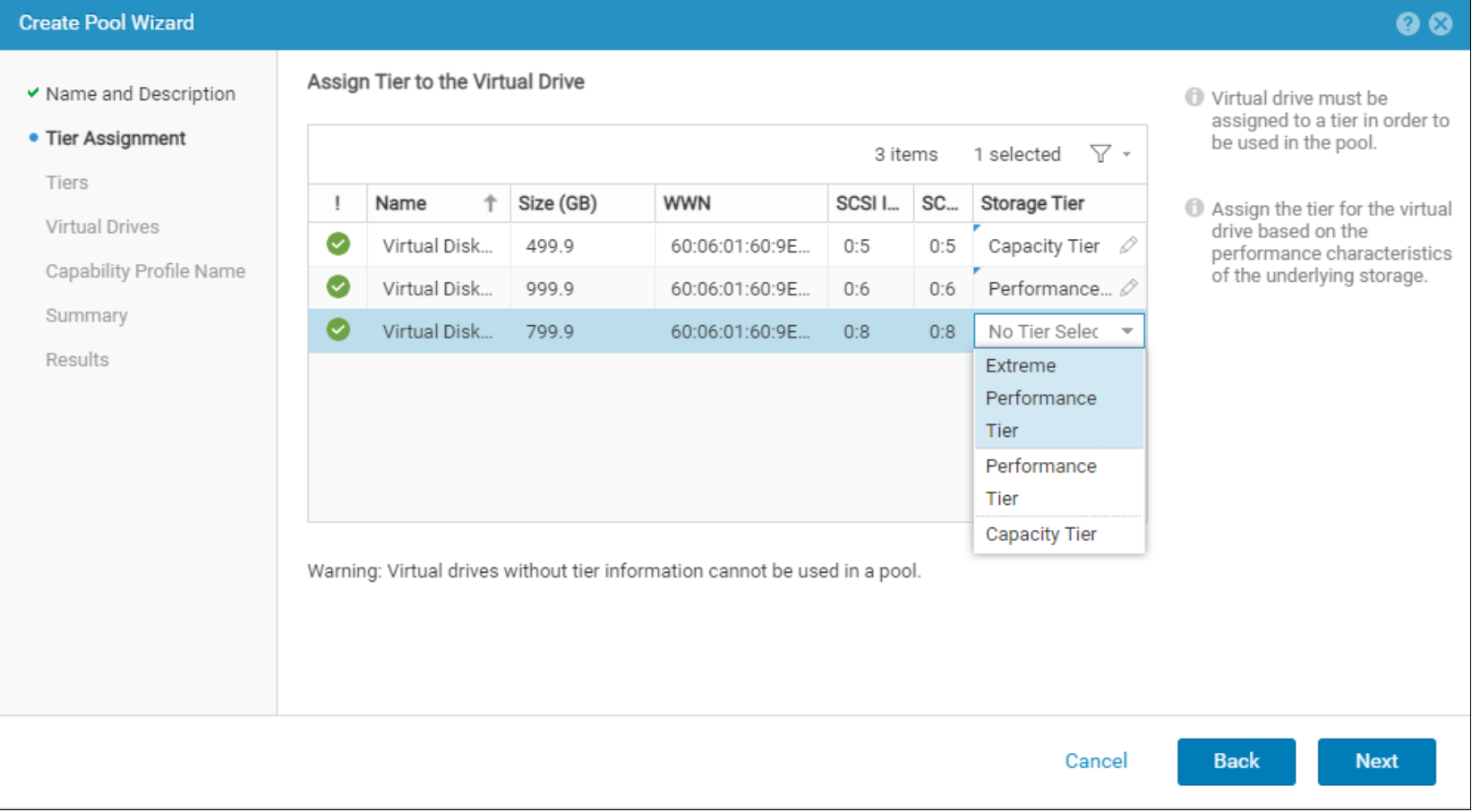The height and width of the screenshot is (812, 1472).
Task: Click the green status check in the 999.9 row
Action: (338, 286)
